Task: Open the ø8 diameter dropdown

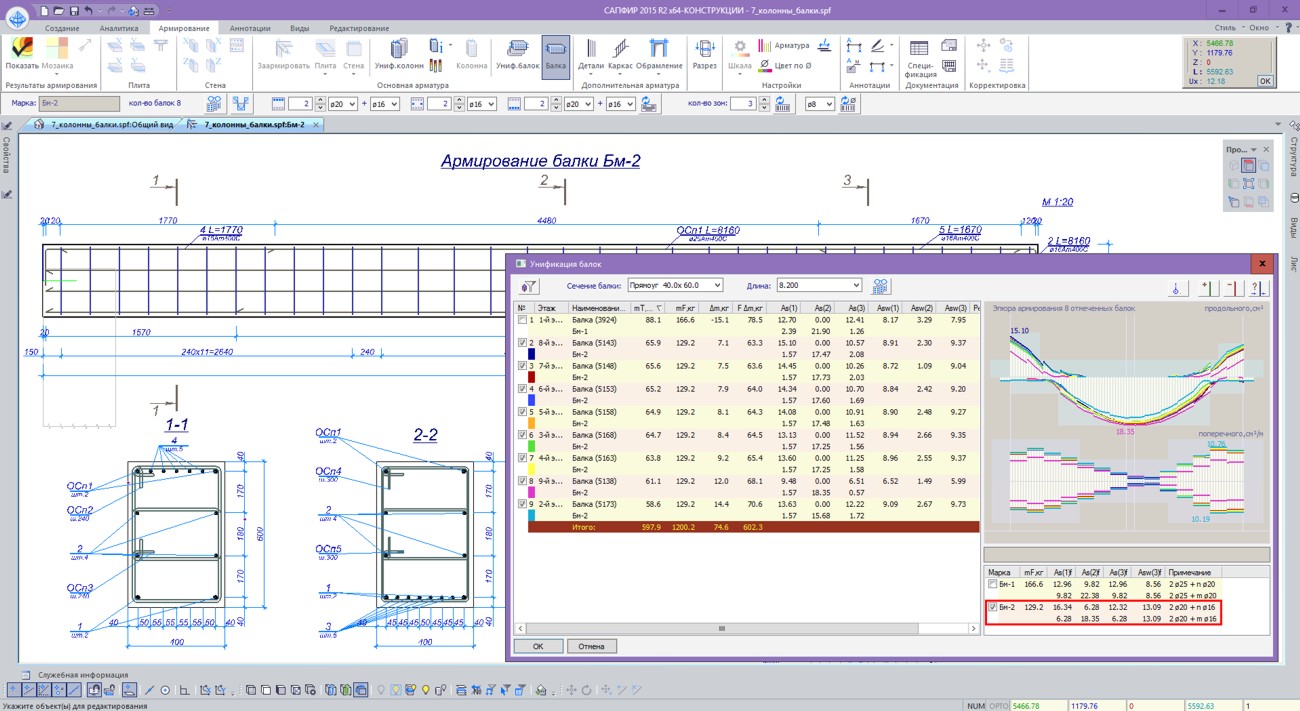Action: coord(820,104)
